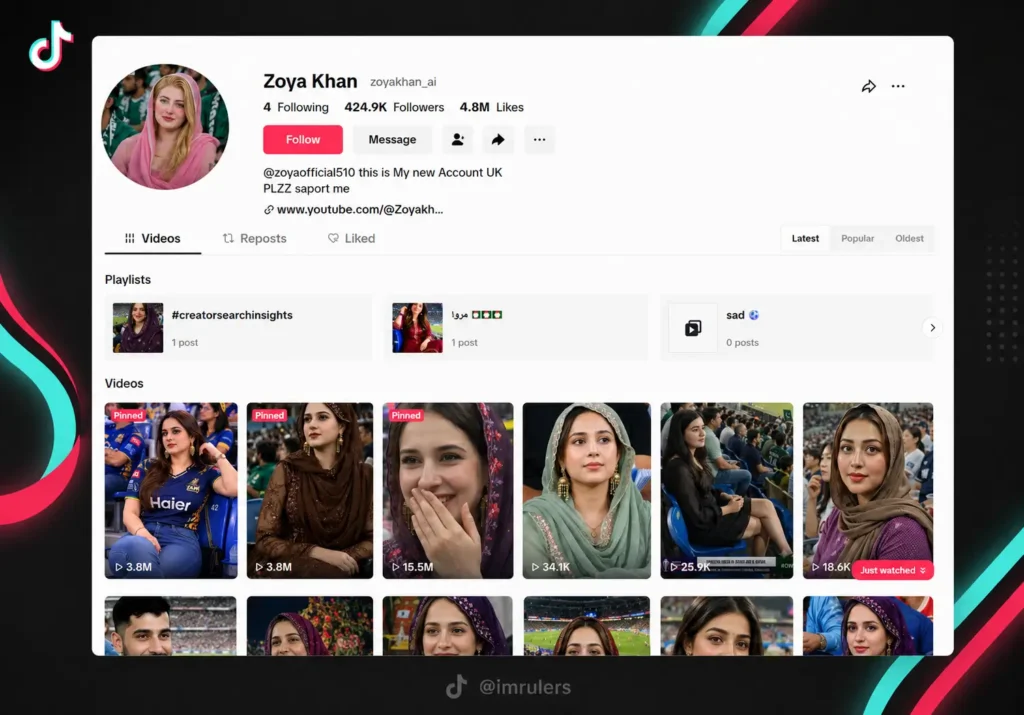Click the share arrow icon at the profile's top right

pyautogui.click(x=868, y=86)
